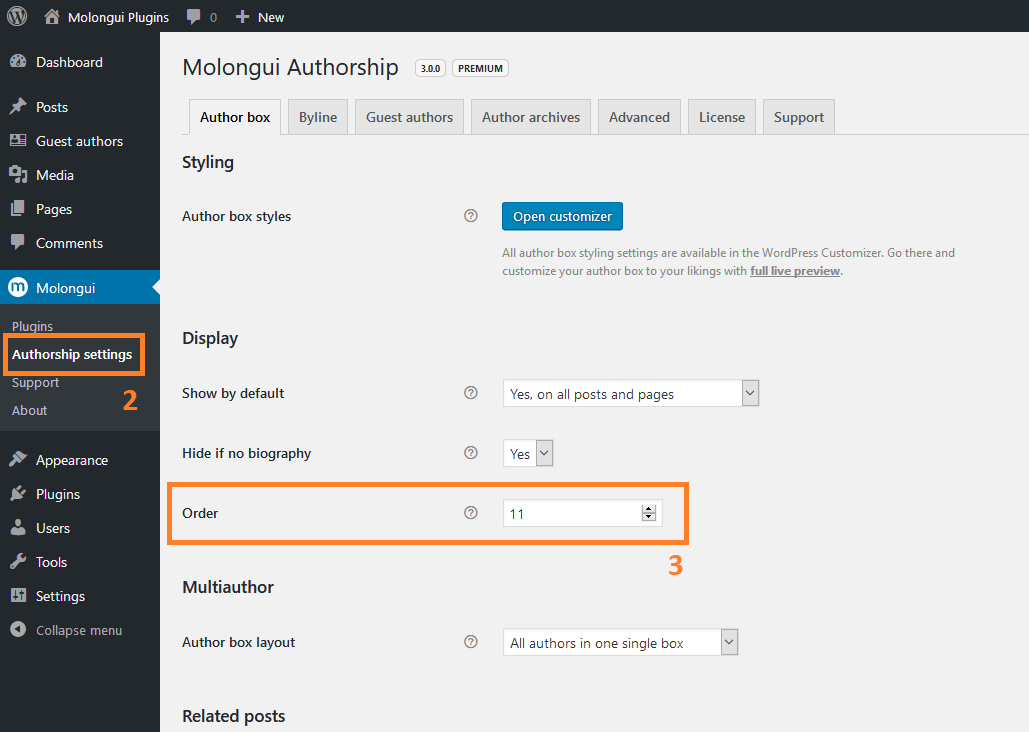Switch to the Author archives tab

point(531,117)
